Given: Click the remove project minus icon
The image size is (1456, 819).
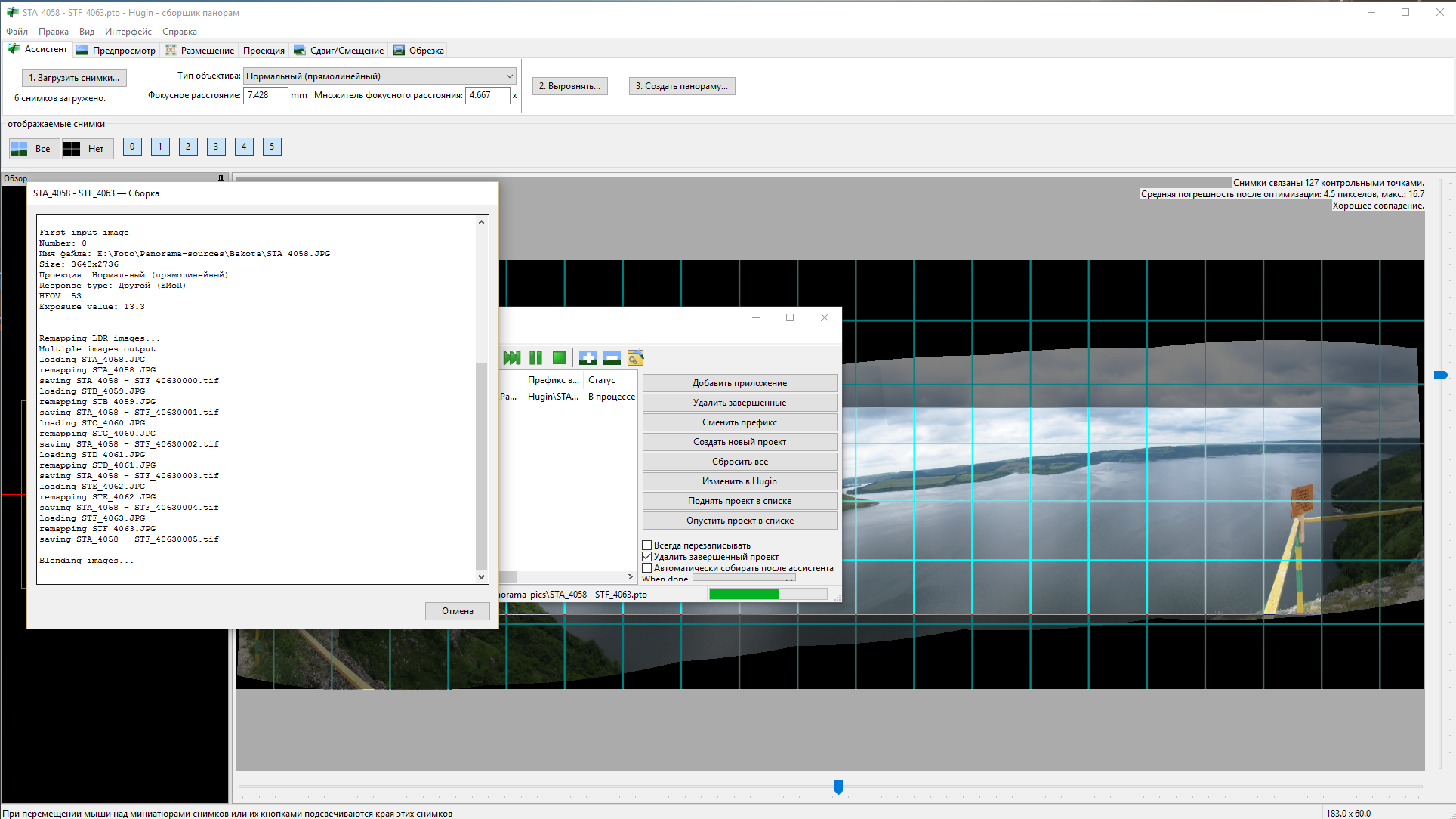Looking at the screenshot, I should click(612, 357).
